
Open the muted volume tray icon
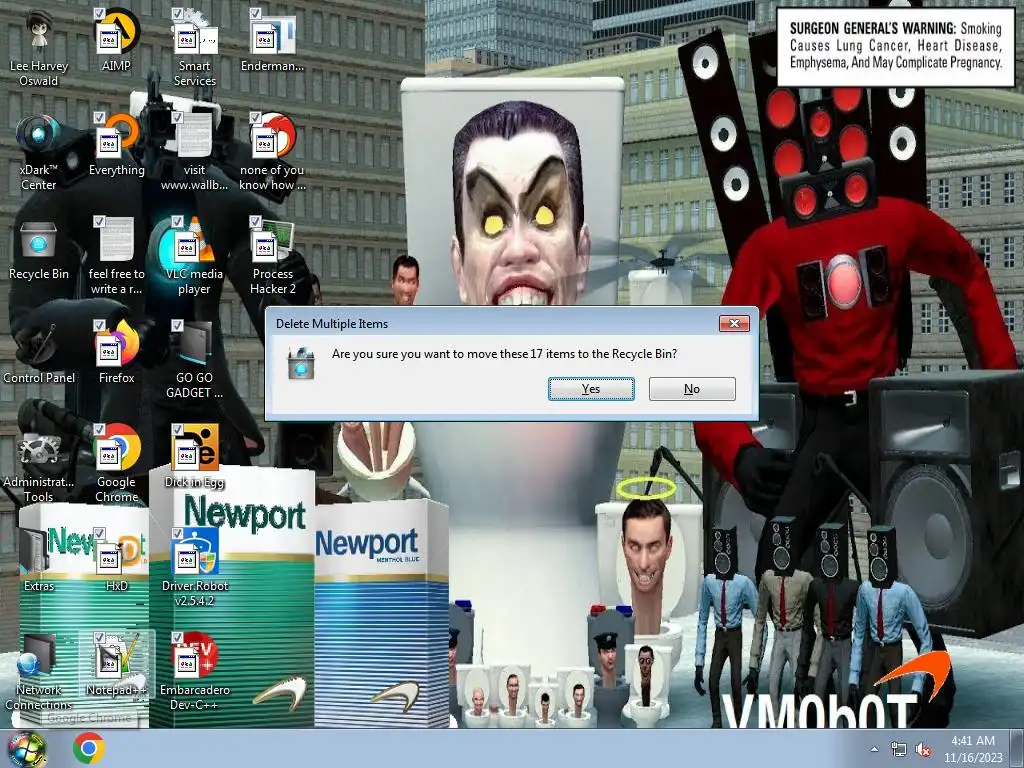tap(923, 750)
